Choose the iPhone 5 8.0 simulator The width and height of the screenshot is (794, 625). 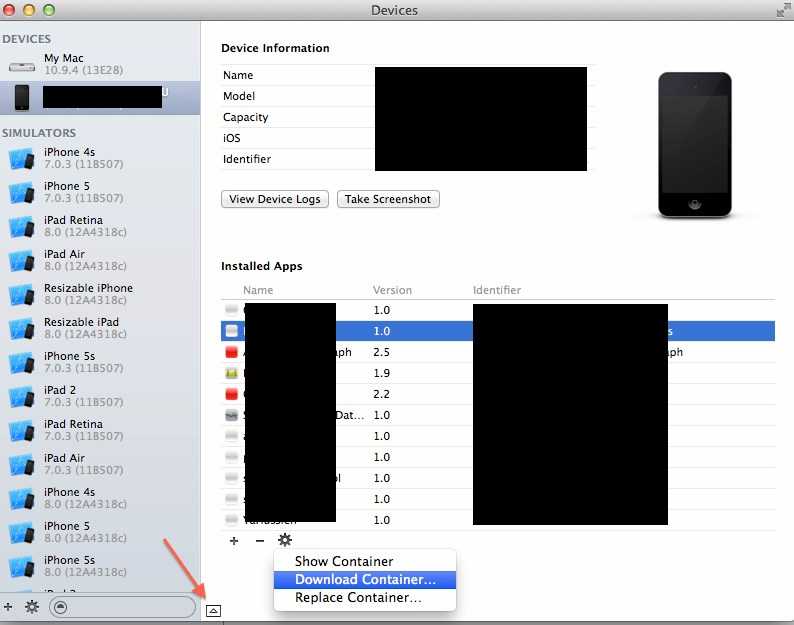pos(100,532)
